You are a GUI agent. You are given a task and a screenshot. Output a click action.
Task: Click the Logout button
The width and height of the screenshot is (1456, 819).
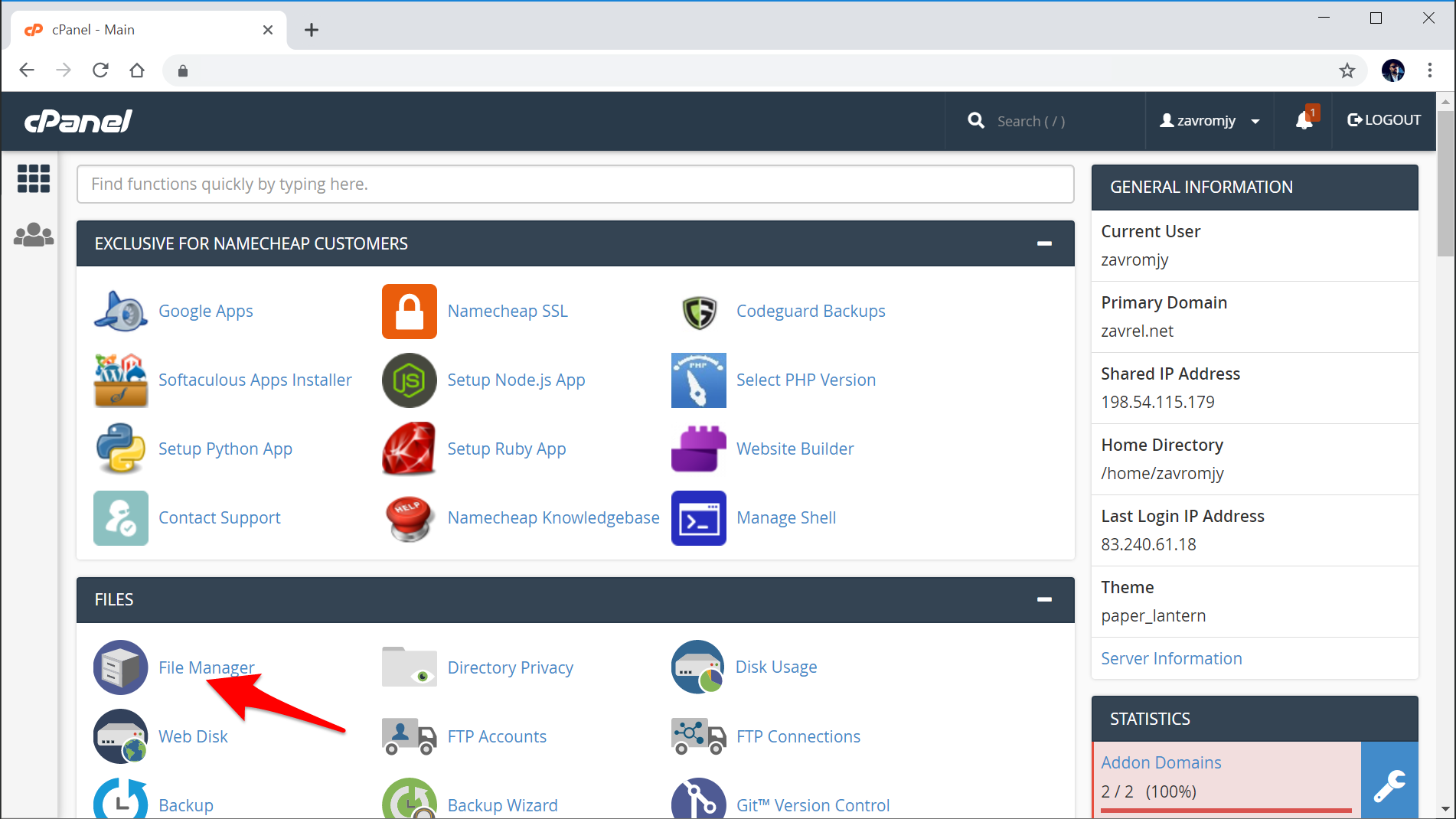coord(1384,120)
